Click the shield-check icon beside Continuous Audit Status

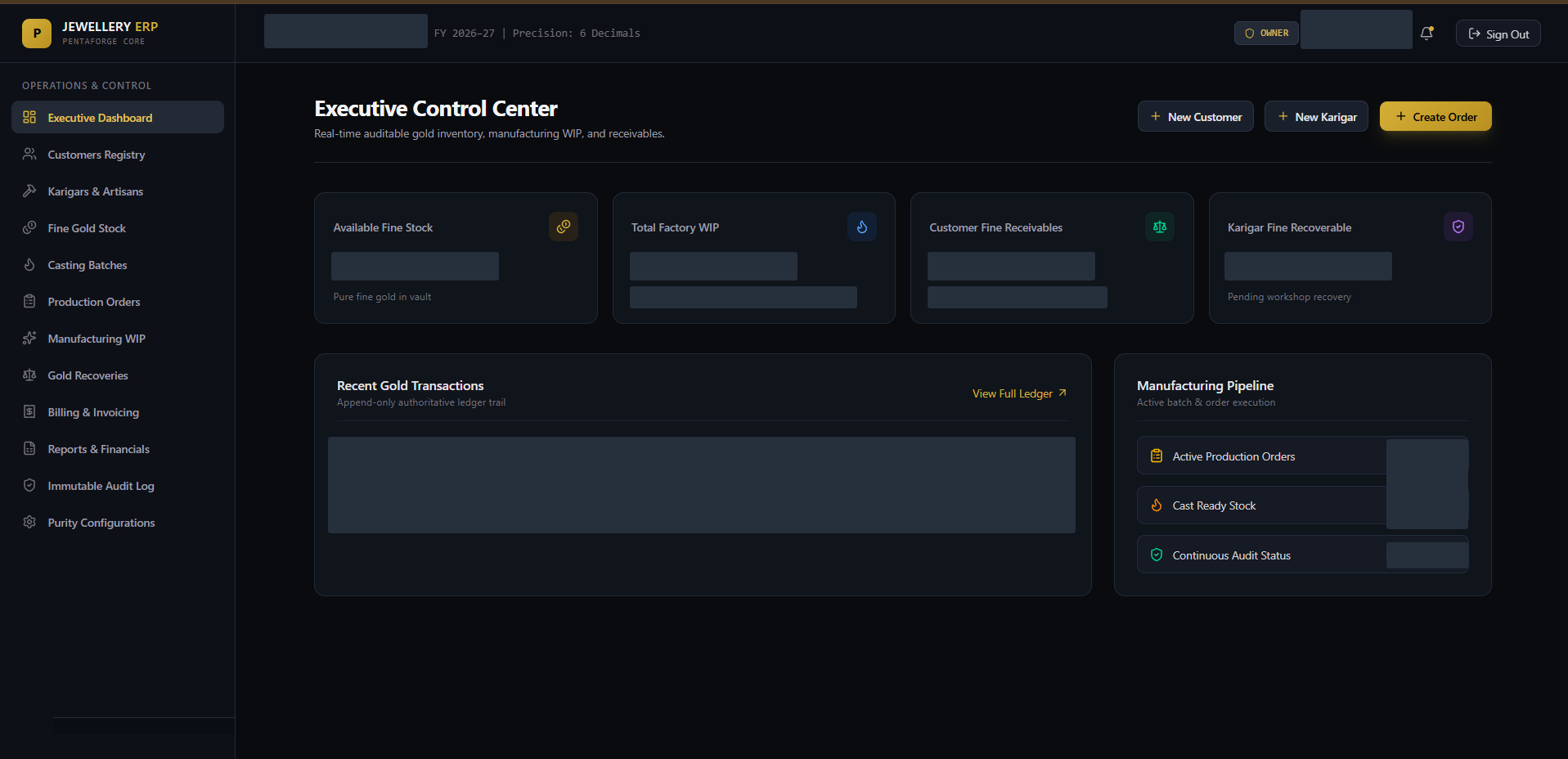1157,555
